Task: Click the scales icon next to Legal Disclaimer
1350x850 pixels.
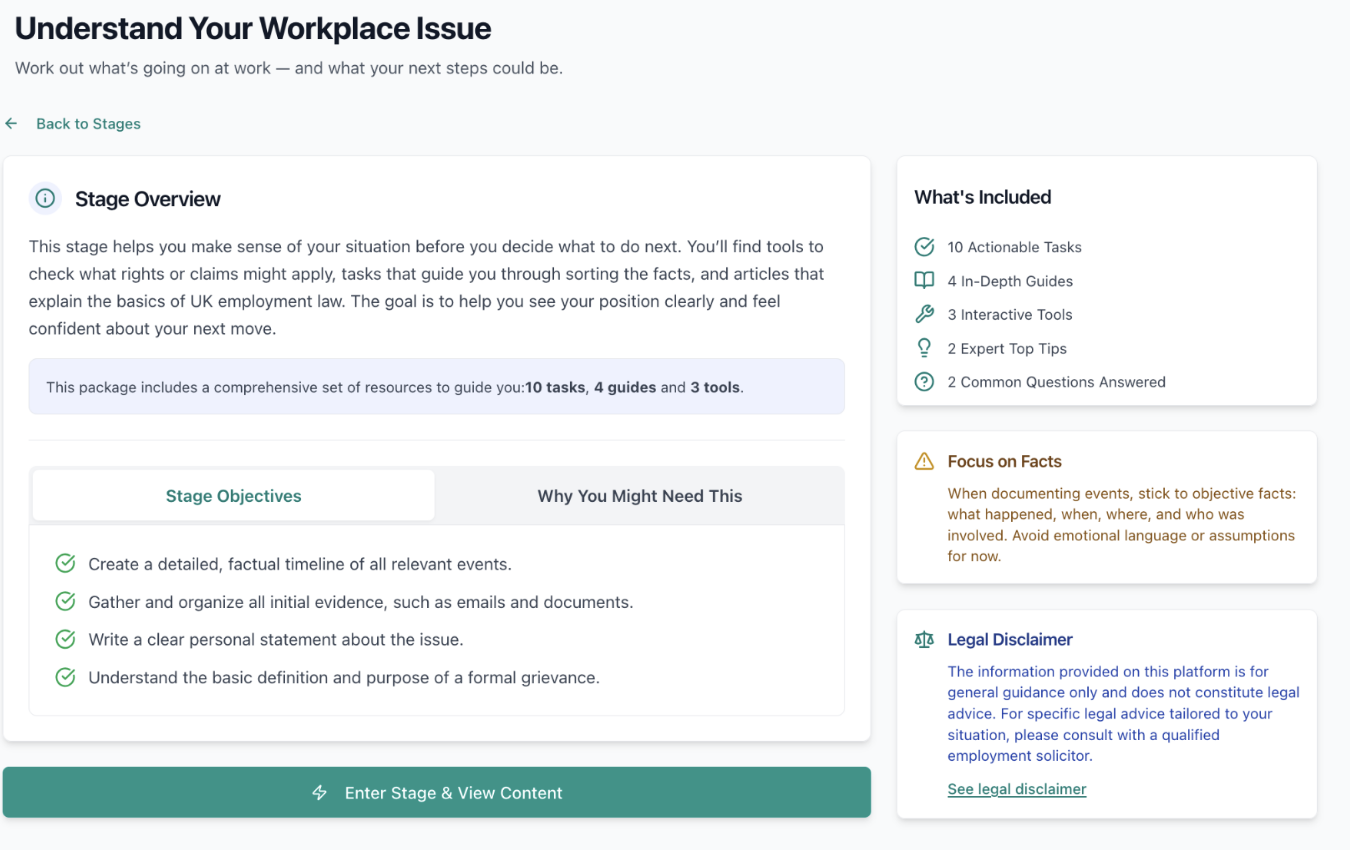Action: (925, 639)
